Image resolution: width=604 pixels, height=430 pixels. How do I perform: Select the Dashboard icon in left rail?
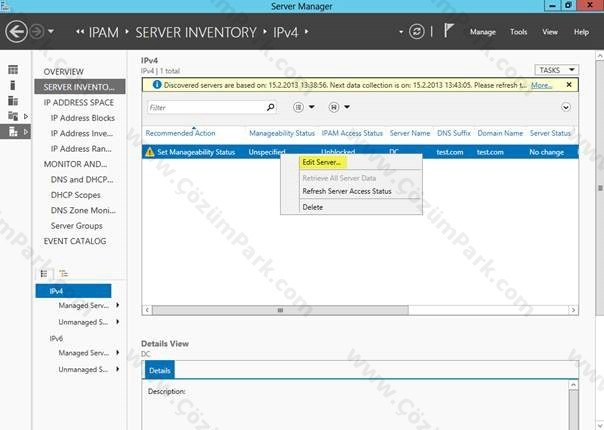click(x=13, y=69)
